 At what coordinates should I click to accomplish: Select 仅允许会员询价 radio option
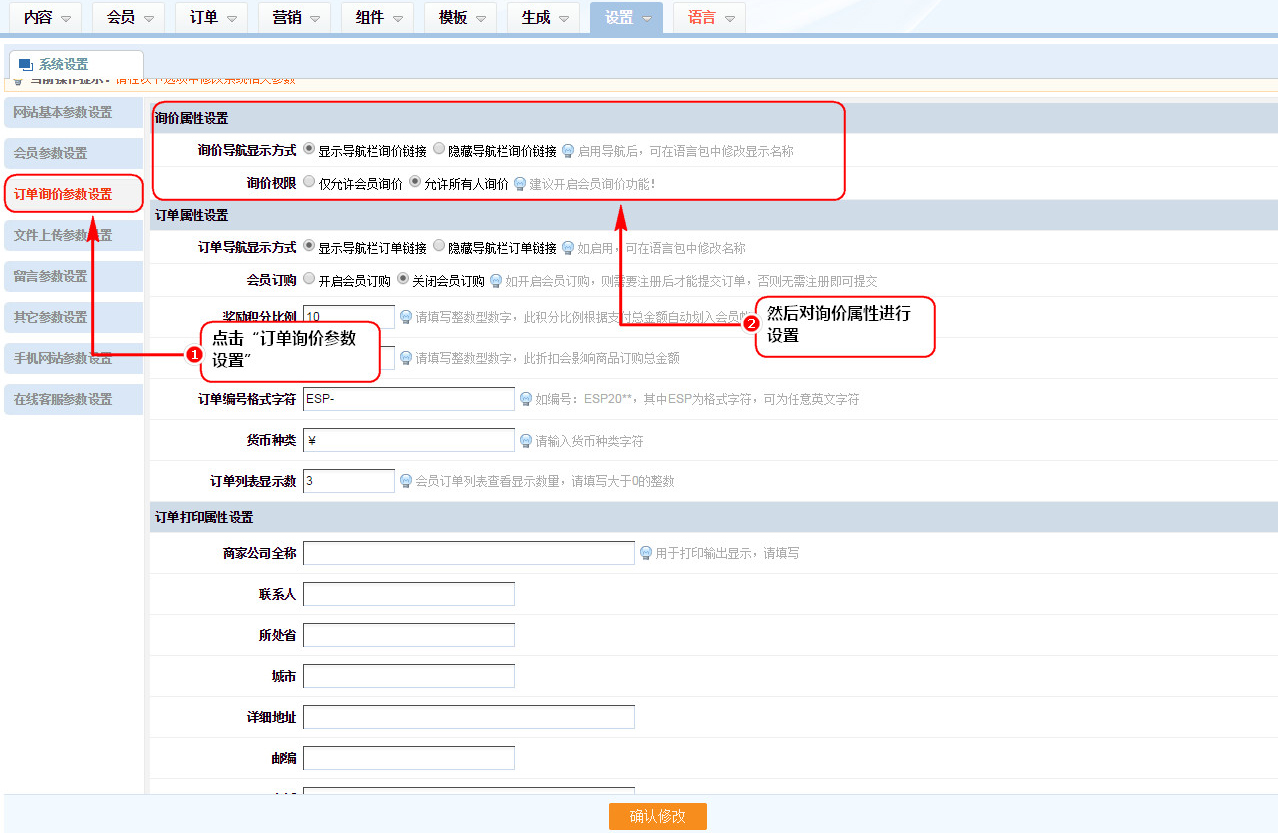pos(309,182)
